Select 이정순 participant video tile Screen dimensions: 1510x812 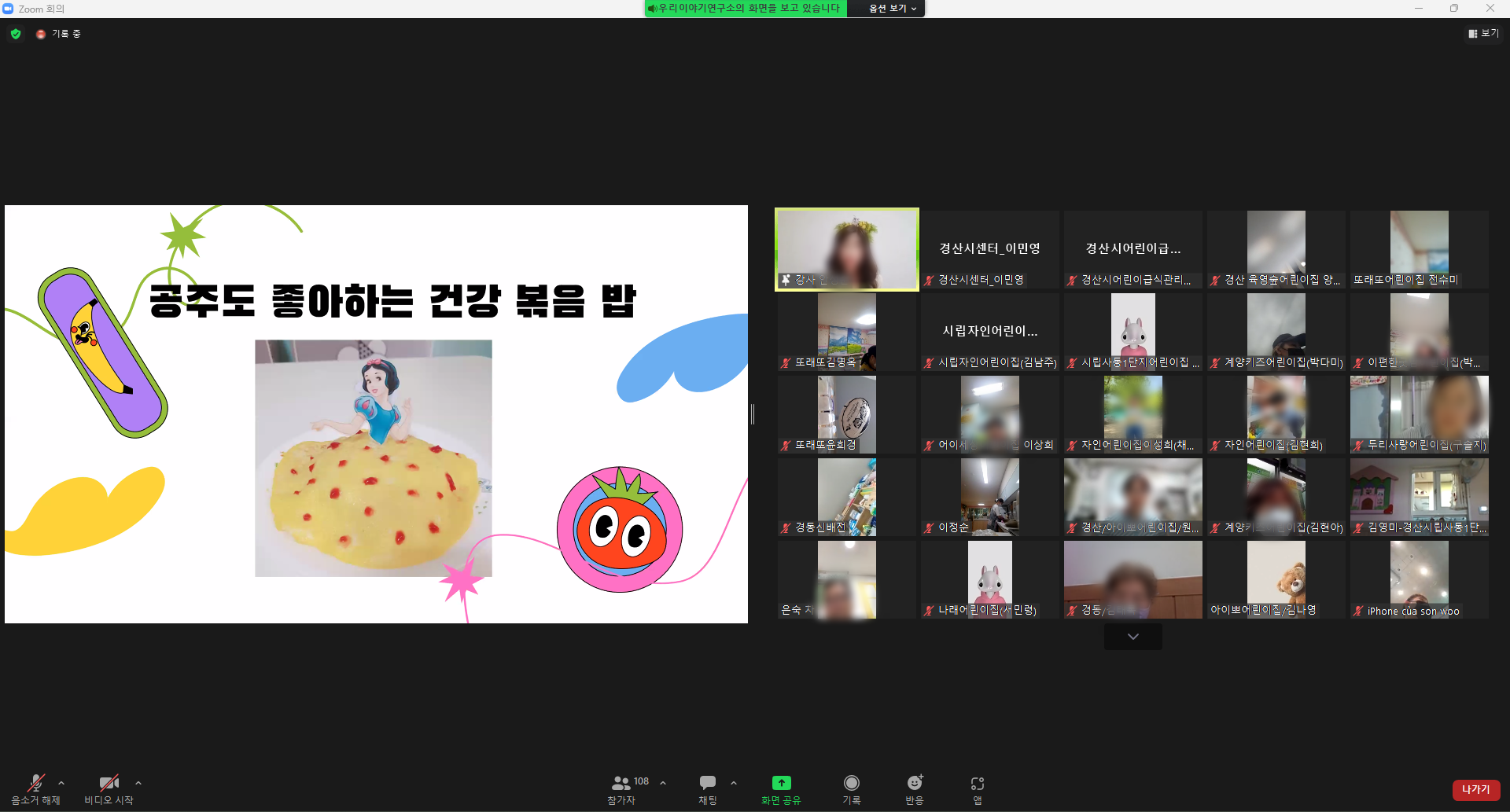[990, 497]
